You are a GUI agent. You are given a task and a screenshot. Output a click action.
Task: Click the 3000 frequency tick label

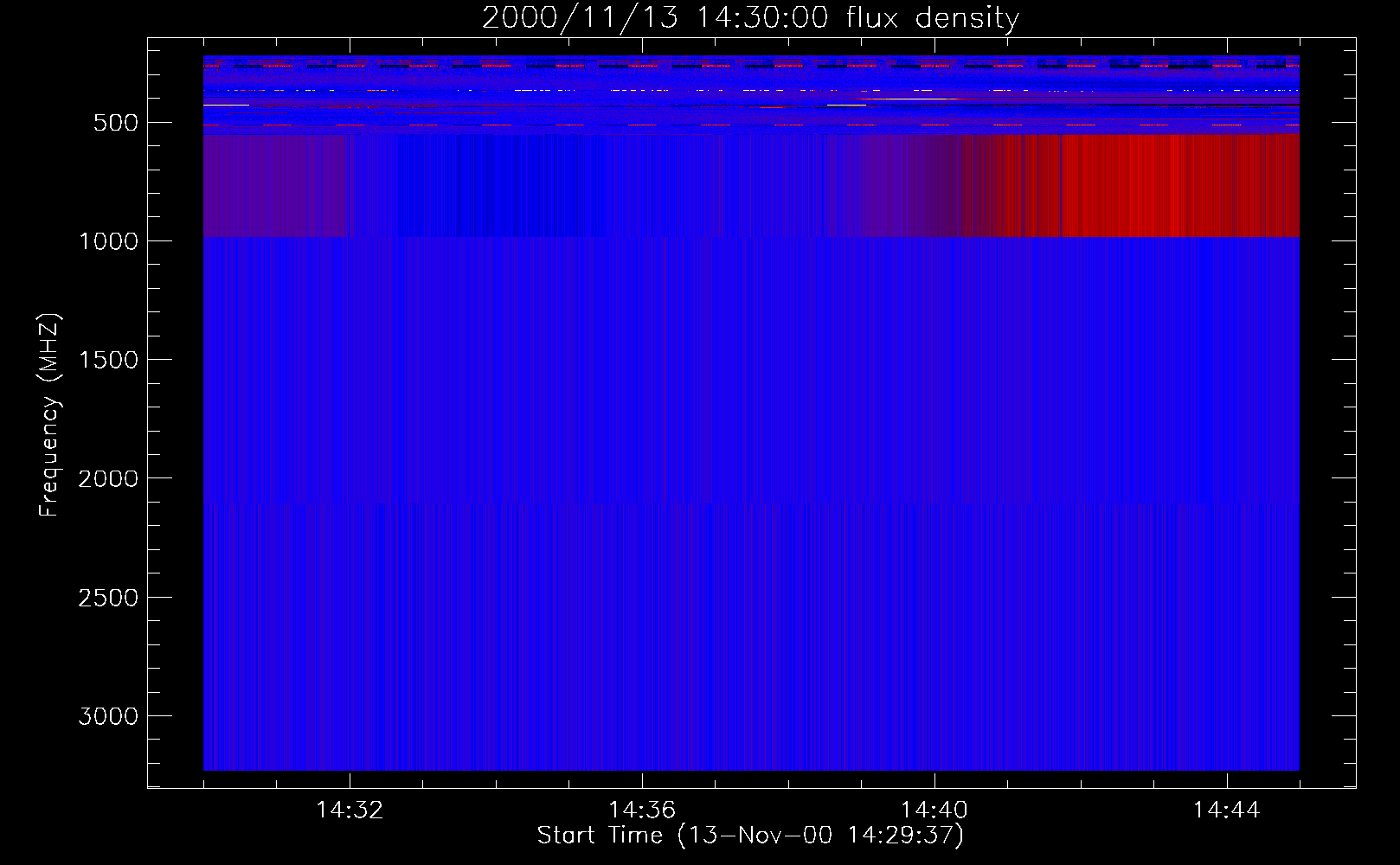point(108,716)
